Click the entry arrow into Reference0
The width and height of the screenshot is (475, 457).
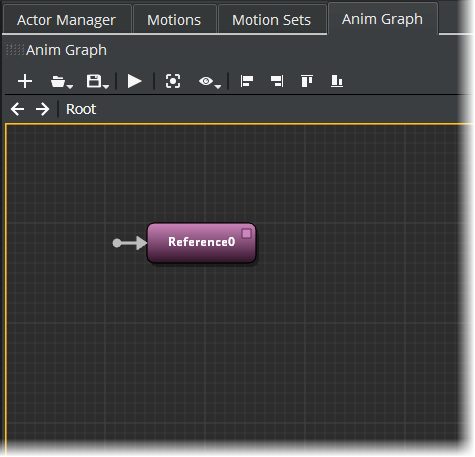[129, 243]
